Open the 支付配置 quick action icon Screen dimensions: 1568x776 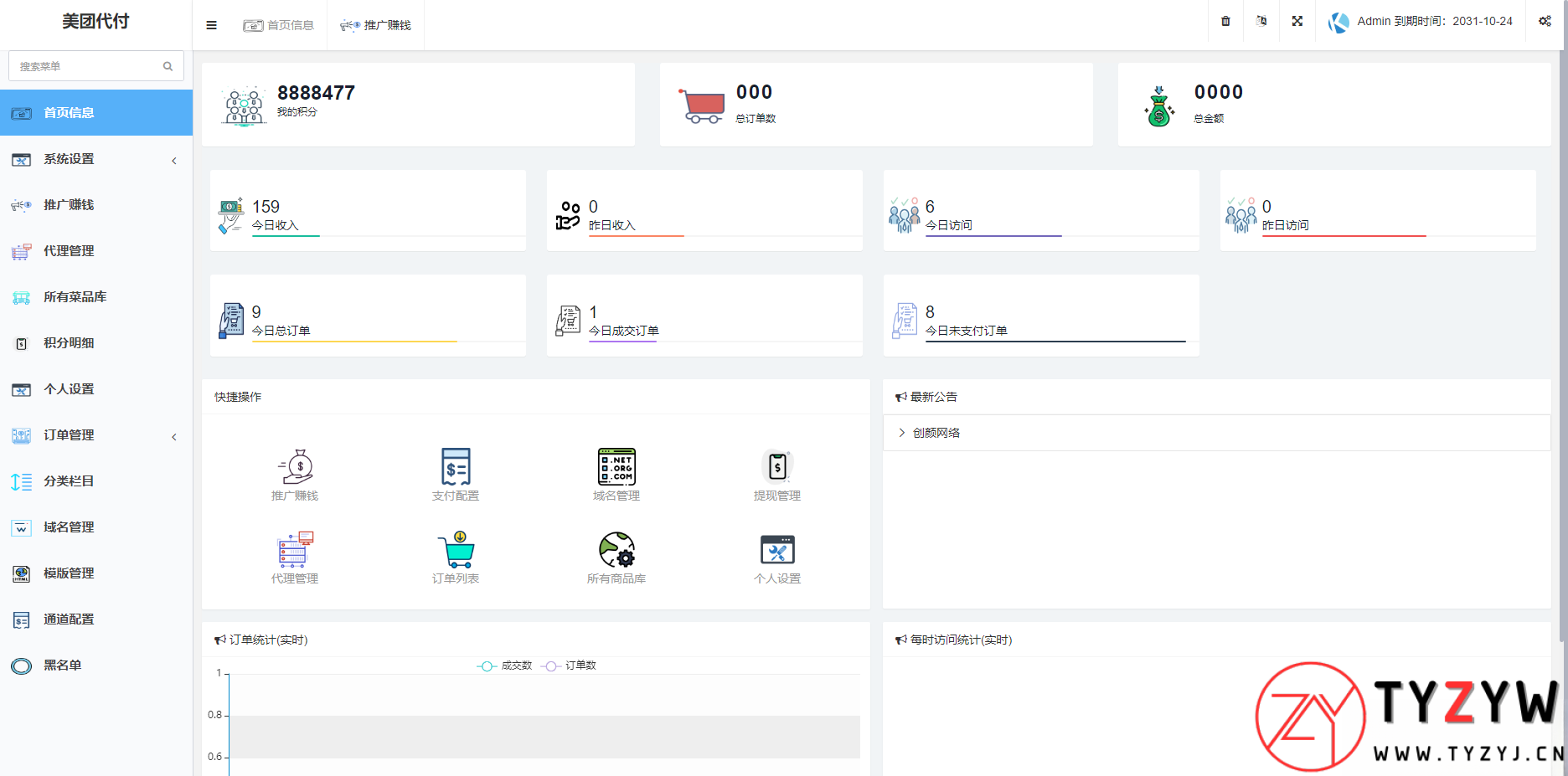(x=456, y=467)
